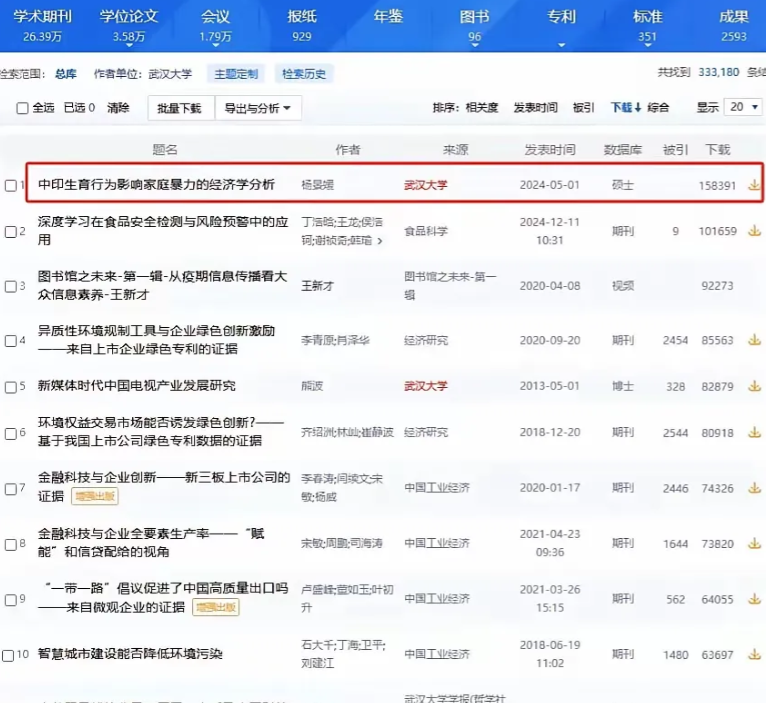Open the 显示 20 per-page dropdown

pyautogui.click(x=744, y=107)
